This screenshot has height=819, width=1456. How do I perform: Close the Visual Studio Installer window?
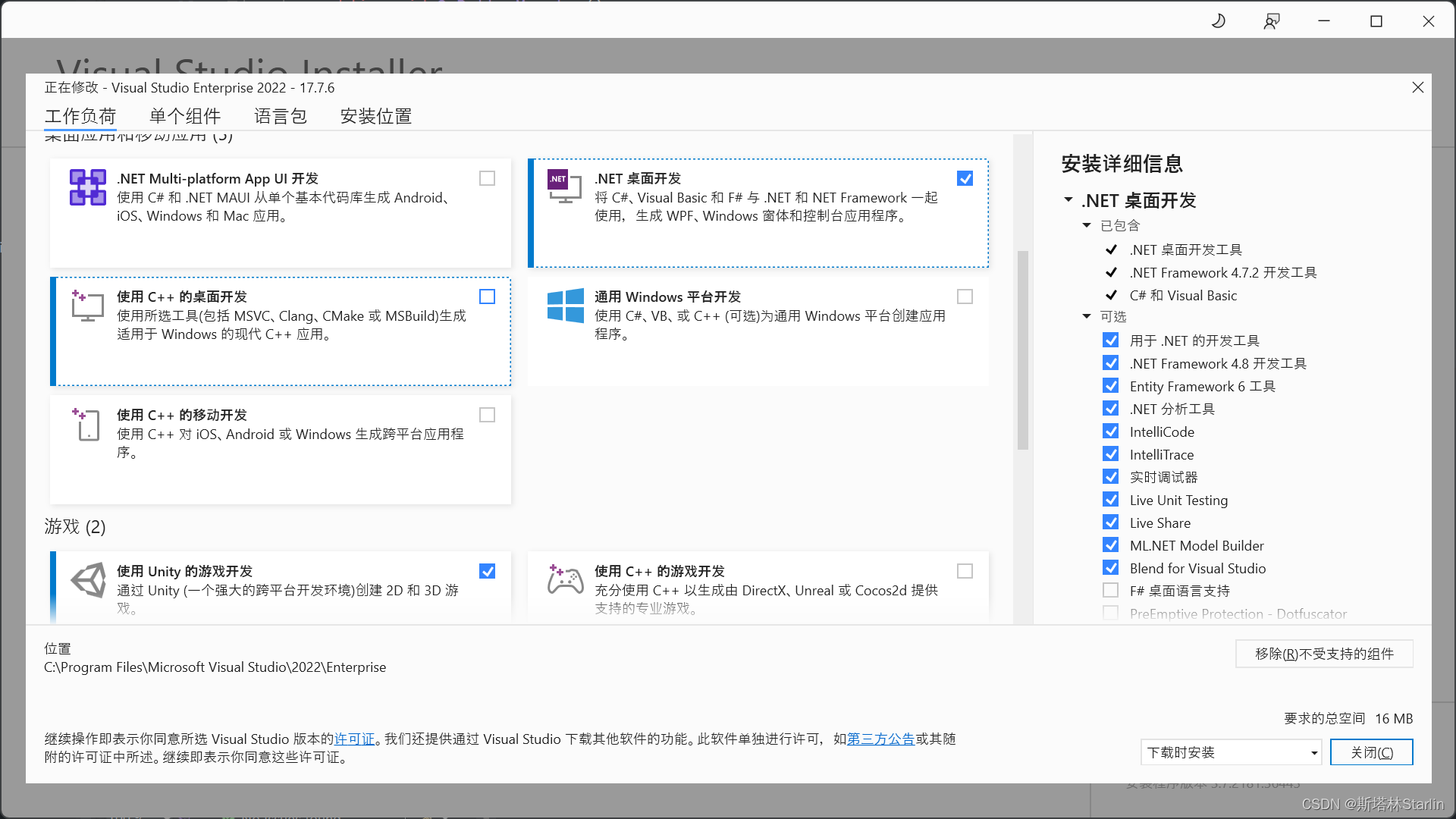[1429, 20]
